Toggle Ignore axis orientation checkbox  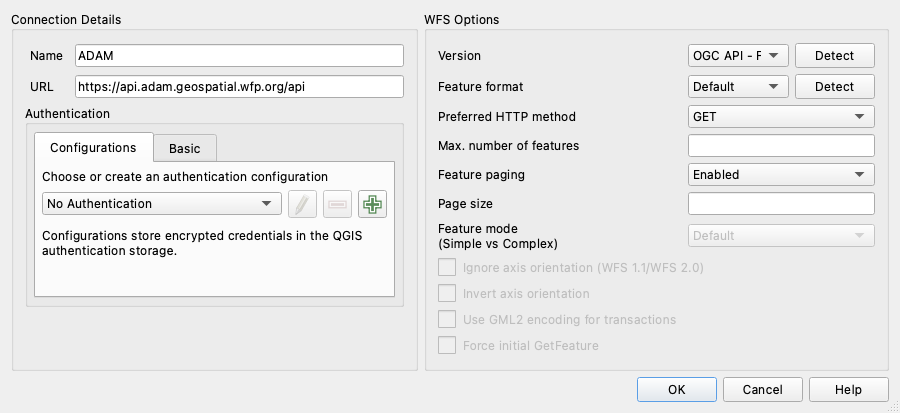pyautogui.click(x=447, y=267)
